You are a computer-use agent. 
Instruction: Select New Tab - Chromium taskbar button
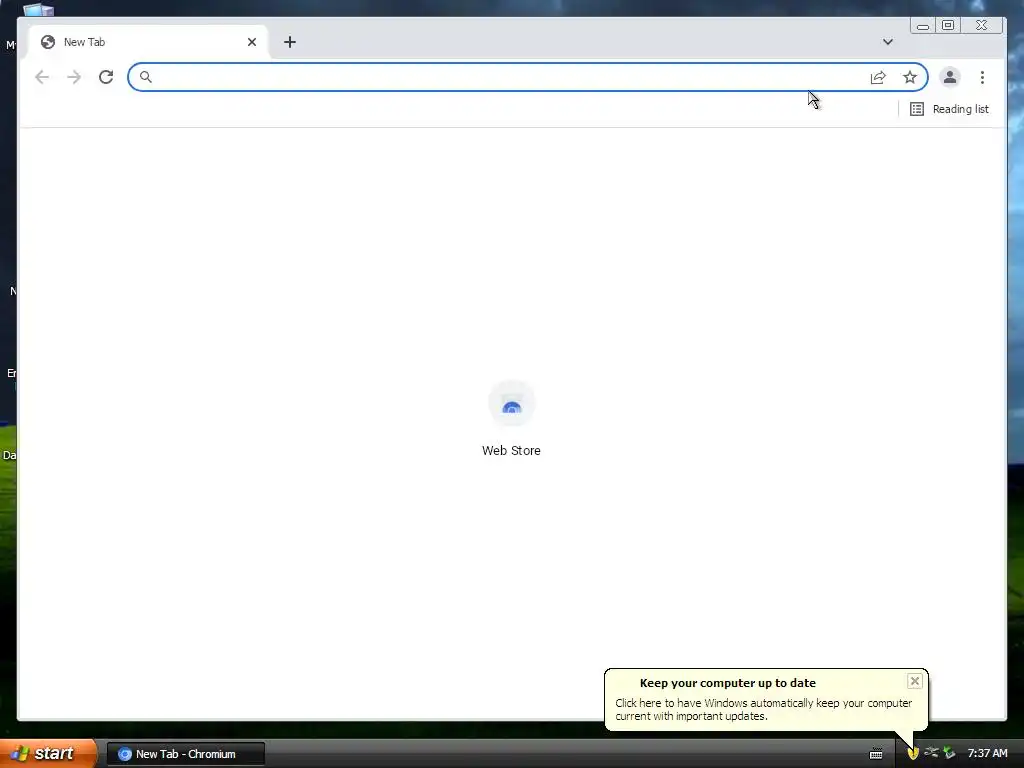(185, 754)
